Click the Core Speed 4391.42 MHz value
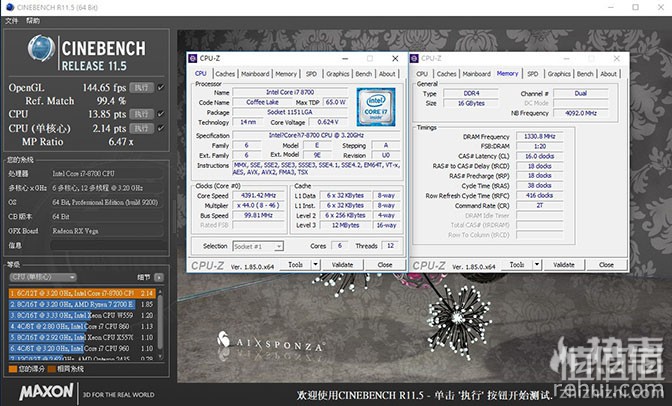 click(258, 195)
